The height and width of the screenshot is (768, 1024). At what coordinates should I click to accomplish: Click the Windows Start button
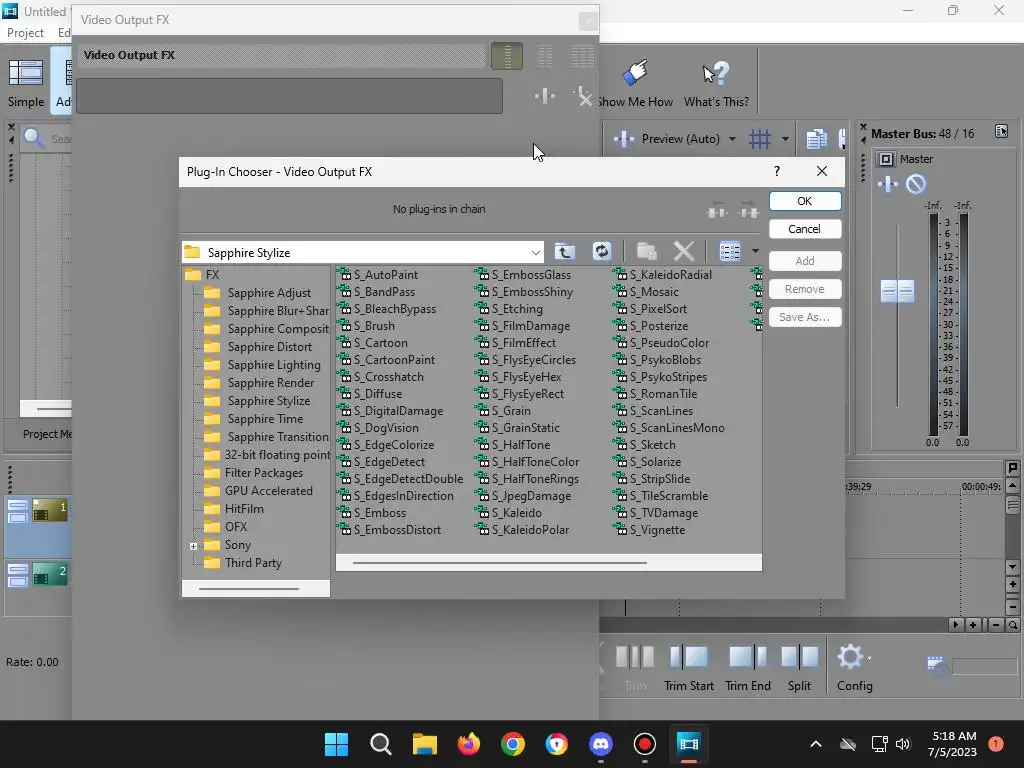point(336,744)
